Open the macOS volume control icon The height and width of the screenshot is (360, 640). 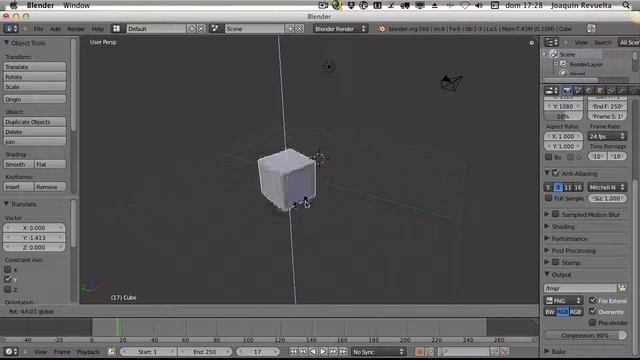[479, 5]
